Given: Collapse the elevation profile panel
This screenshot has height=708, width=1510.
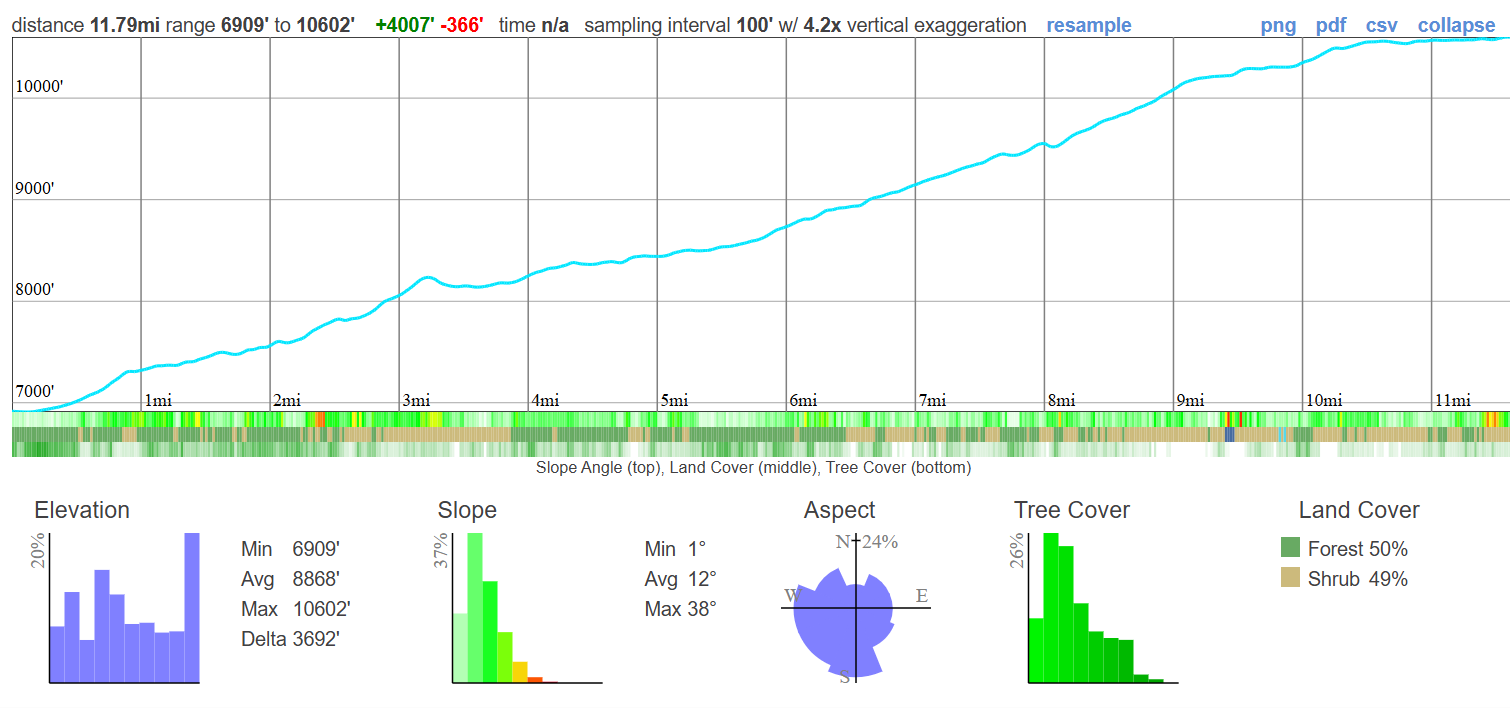Looking at the screenshot, I should (1456, 25).
